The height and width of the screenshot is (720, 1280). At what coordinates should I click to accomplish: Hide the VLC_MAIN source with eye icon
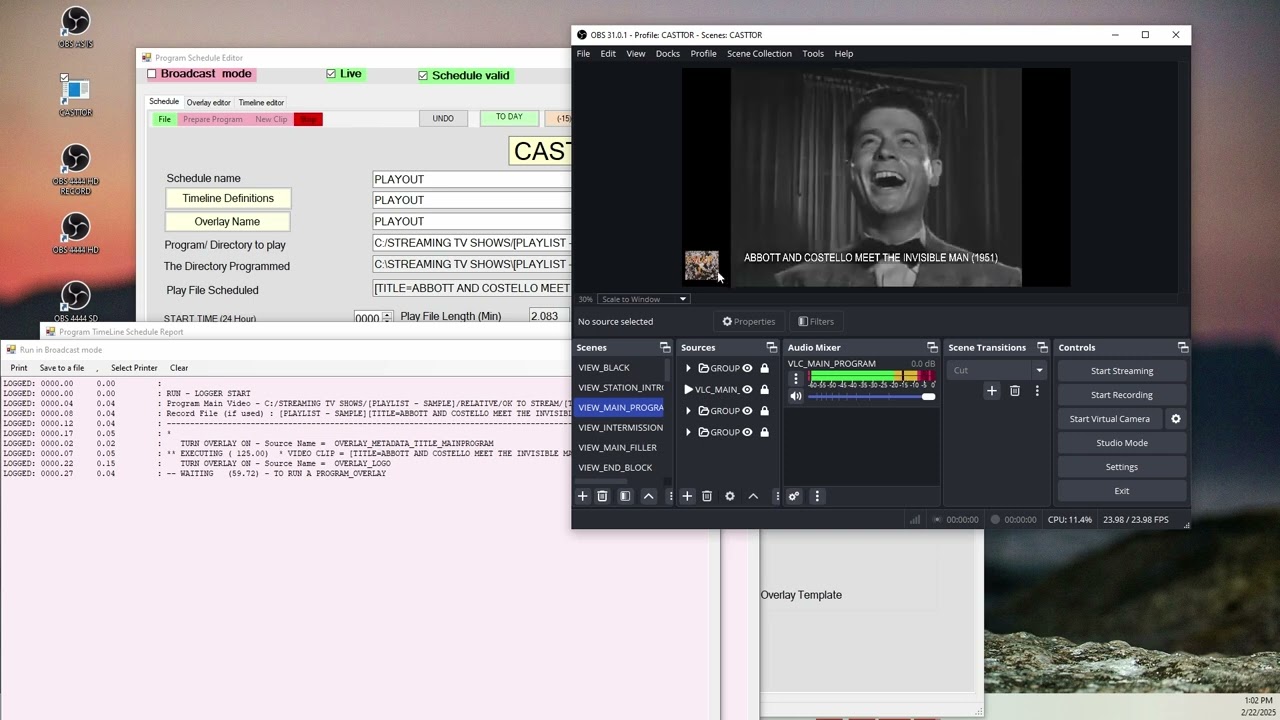[747, 390]
